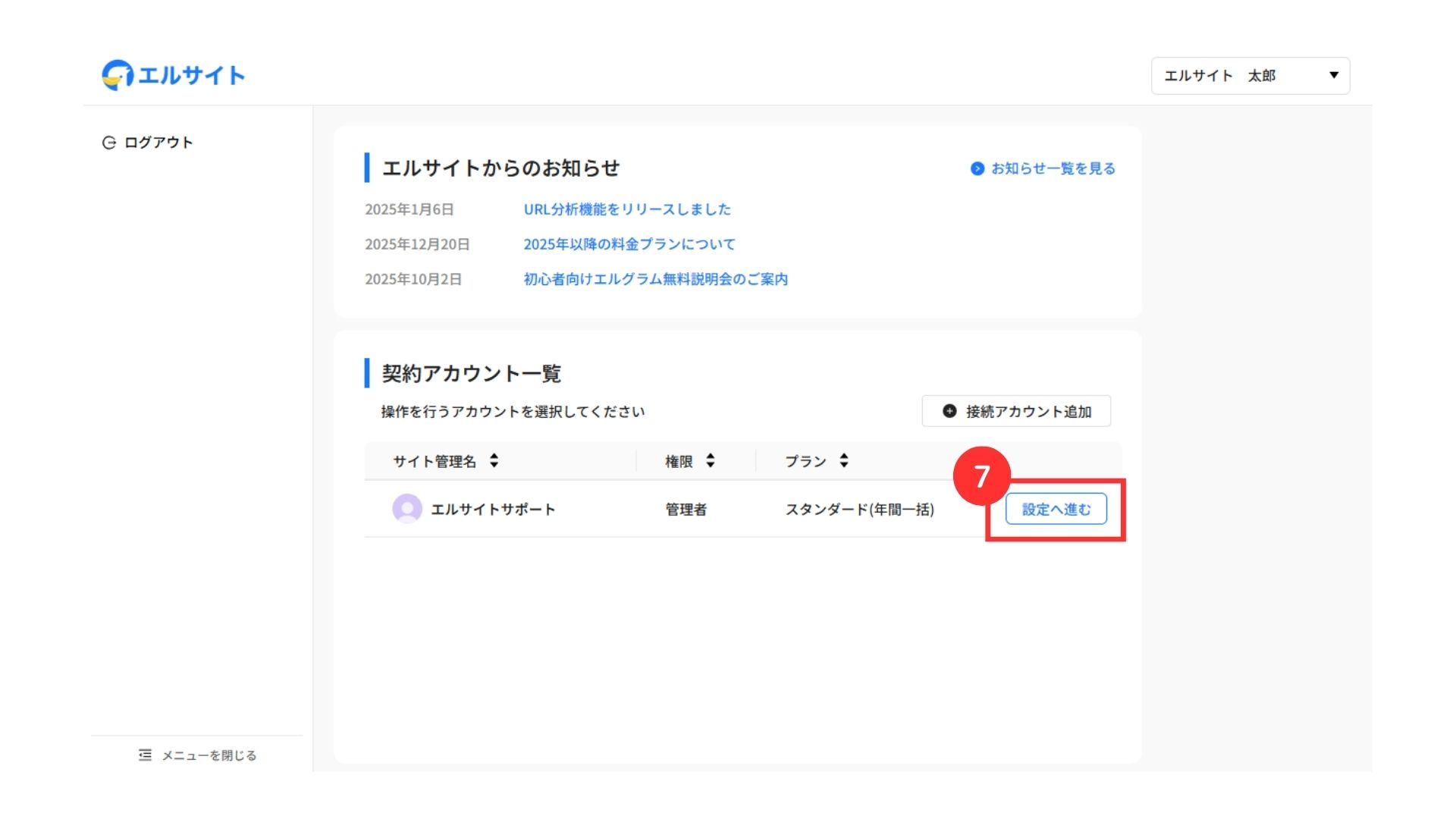Click the red number 7 badge
The height and width of the screenshot is (819, 1456).
click(x=981, y=476)
